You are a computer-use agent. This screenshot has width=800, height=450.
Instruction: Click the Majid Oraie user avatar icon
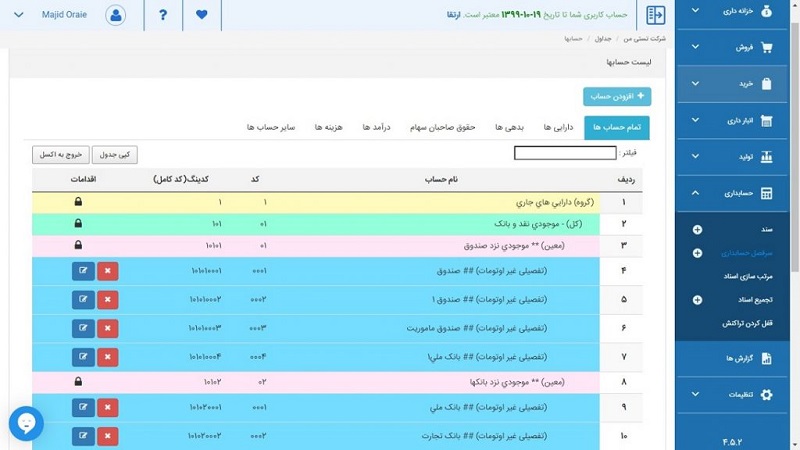pyautogui.click(x=117, y=15)
